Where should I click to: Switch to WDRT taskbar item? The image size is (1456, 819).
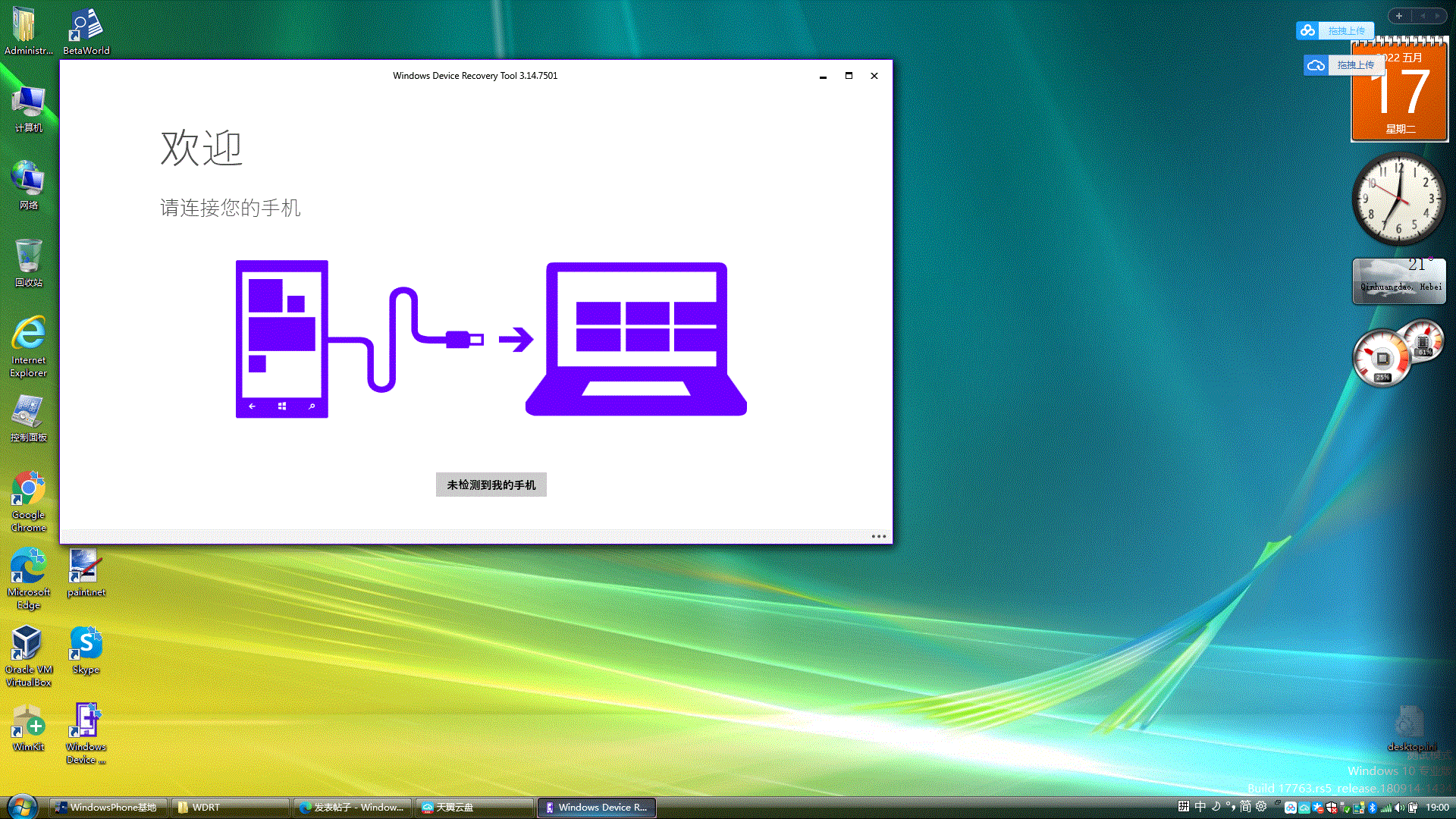point(231,808)
